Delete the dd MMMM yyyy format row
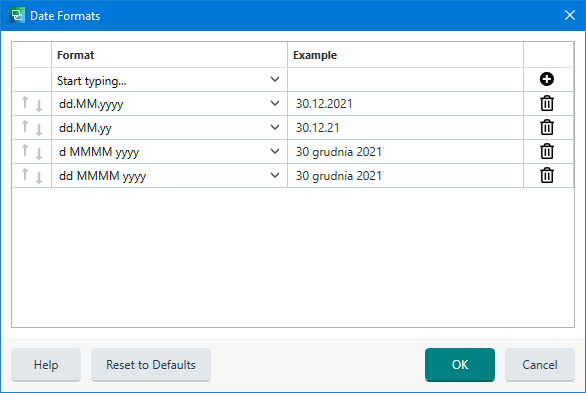586x393 pixels. pyautogui.click(x=547, y=175)
